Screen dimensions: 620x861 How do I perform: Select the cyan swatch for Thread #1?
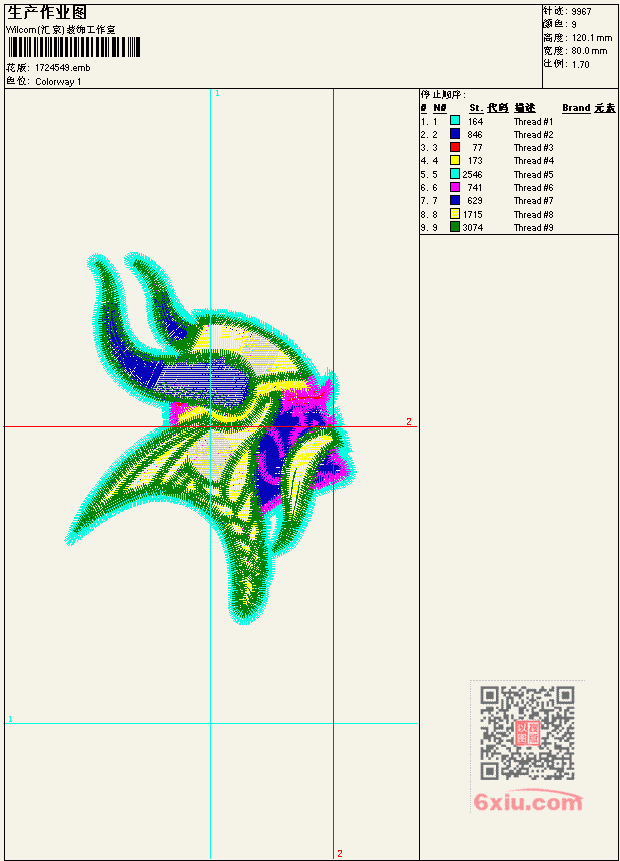pyautogui.click(x=455, y=120)
